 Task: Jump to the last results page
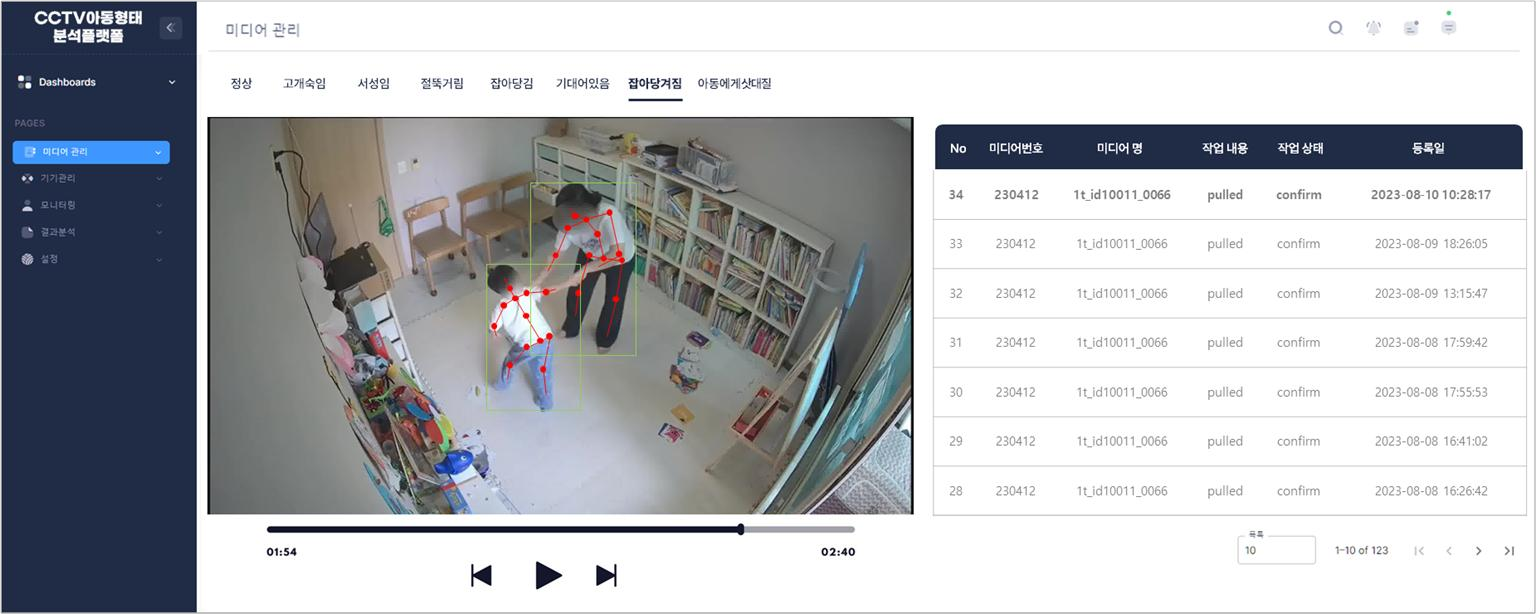[1509, 551]
